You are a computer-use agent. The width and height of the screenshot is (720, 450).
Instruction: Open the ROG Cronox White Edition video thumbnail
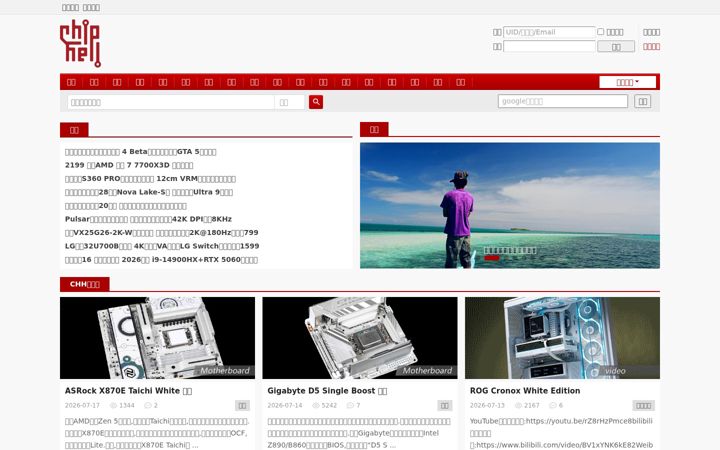pos(562,338)
